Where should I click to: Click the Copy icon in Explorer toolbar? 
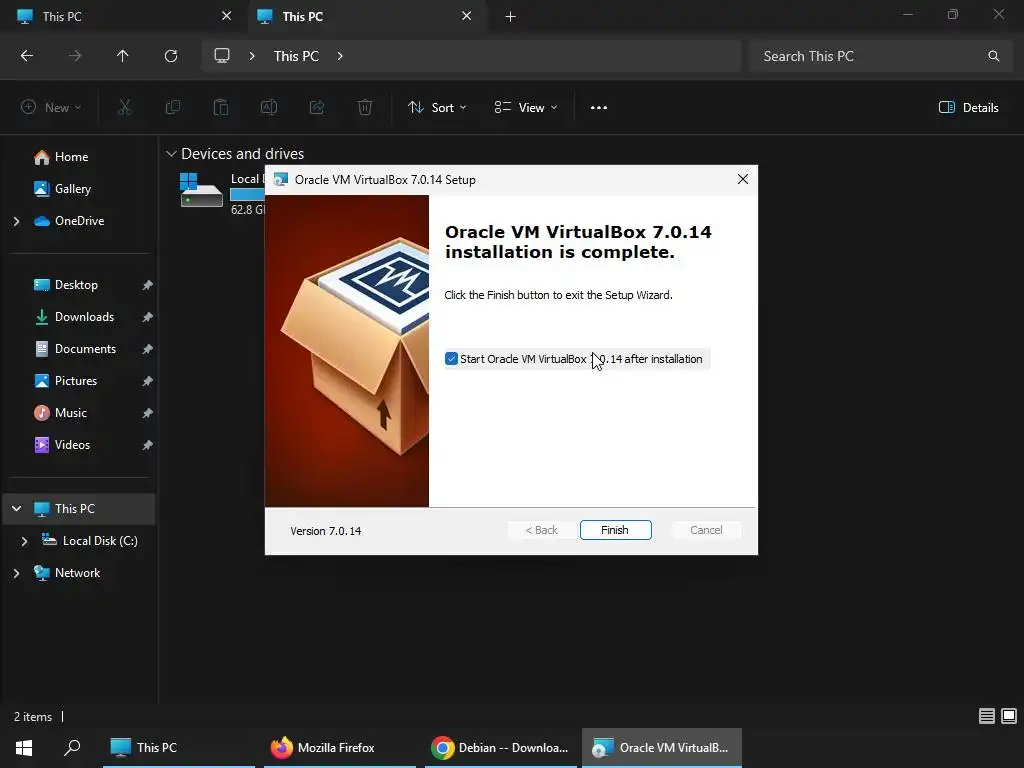pyautogui.click(x=172, y=107)
